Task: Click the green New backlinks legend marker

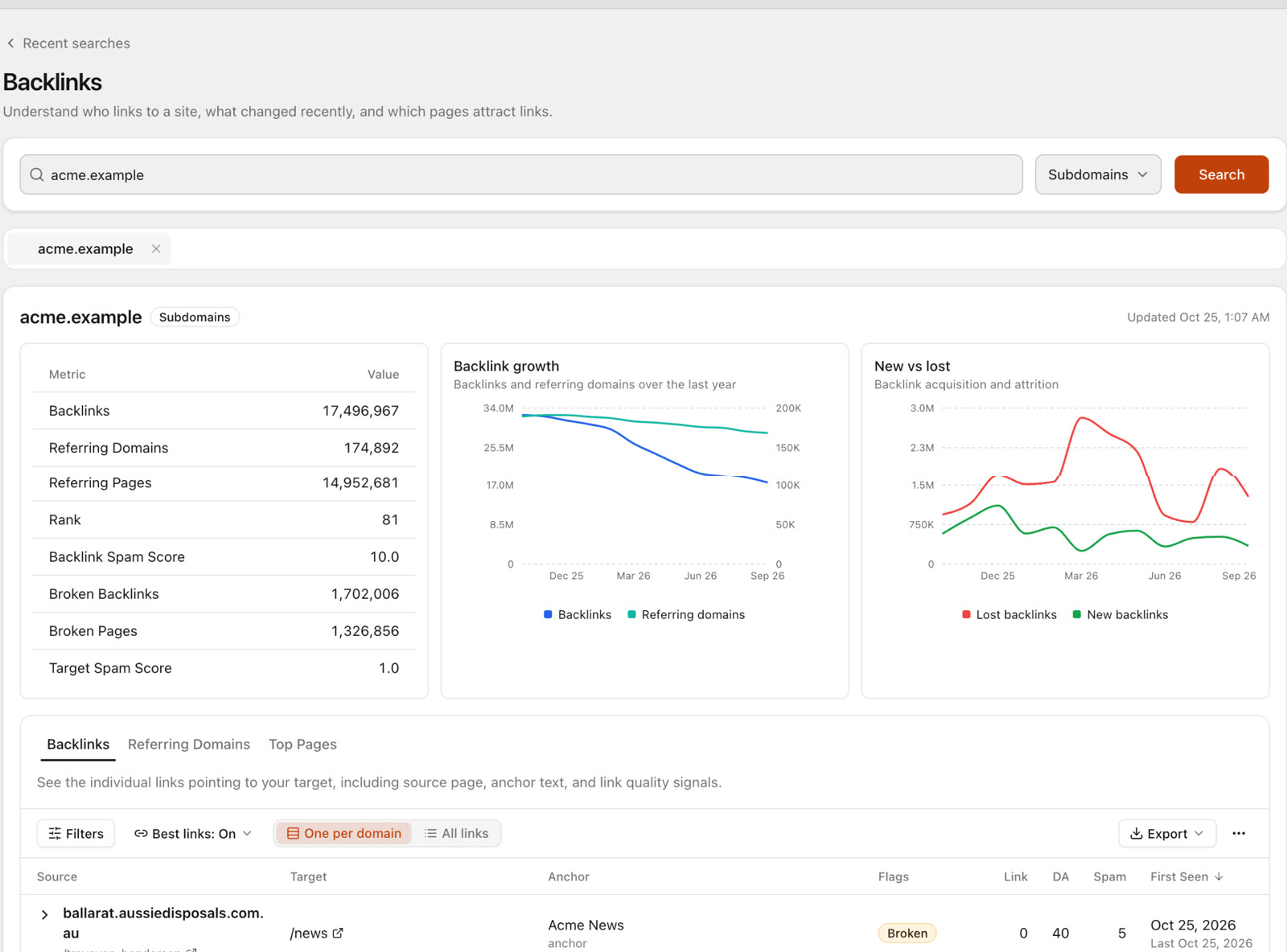Action: click(x=1077, y=615)
